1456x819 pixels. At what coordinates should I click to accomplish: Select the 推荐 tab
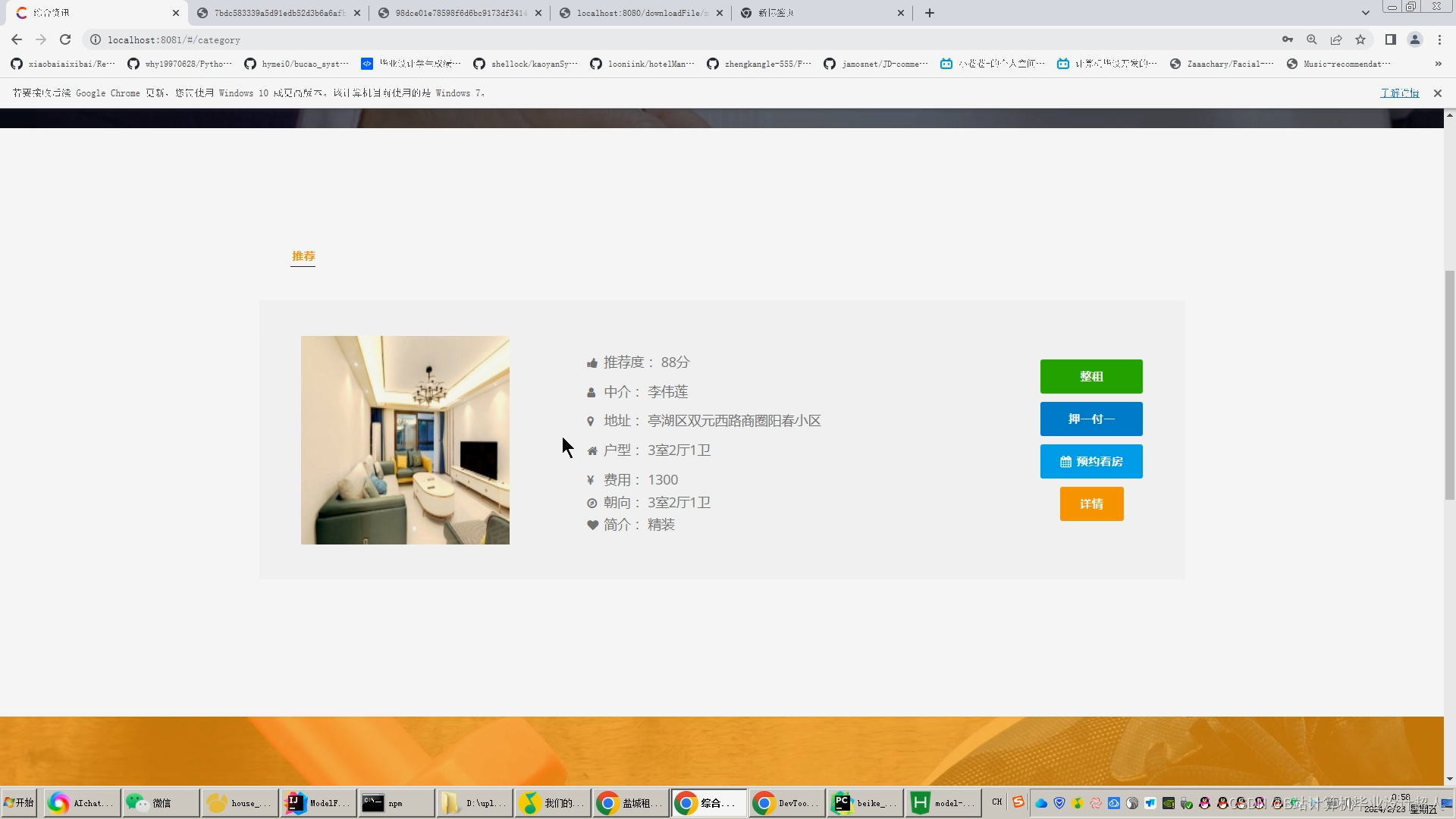[303, 256]
